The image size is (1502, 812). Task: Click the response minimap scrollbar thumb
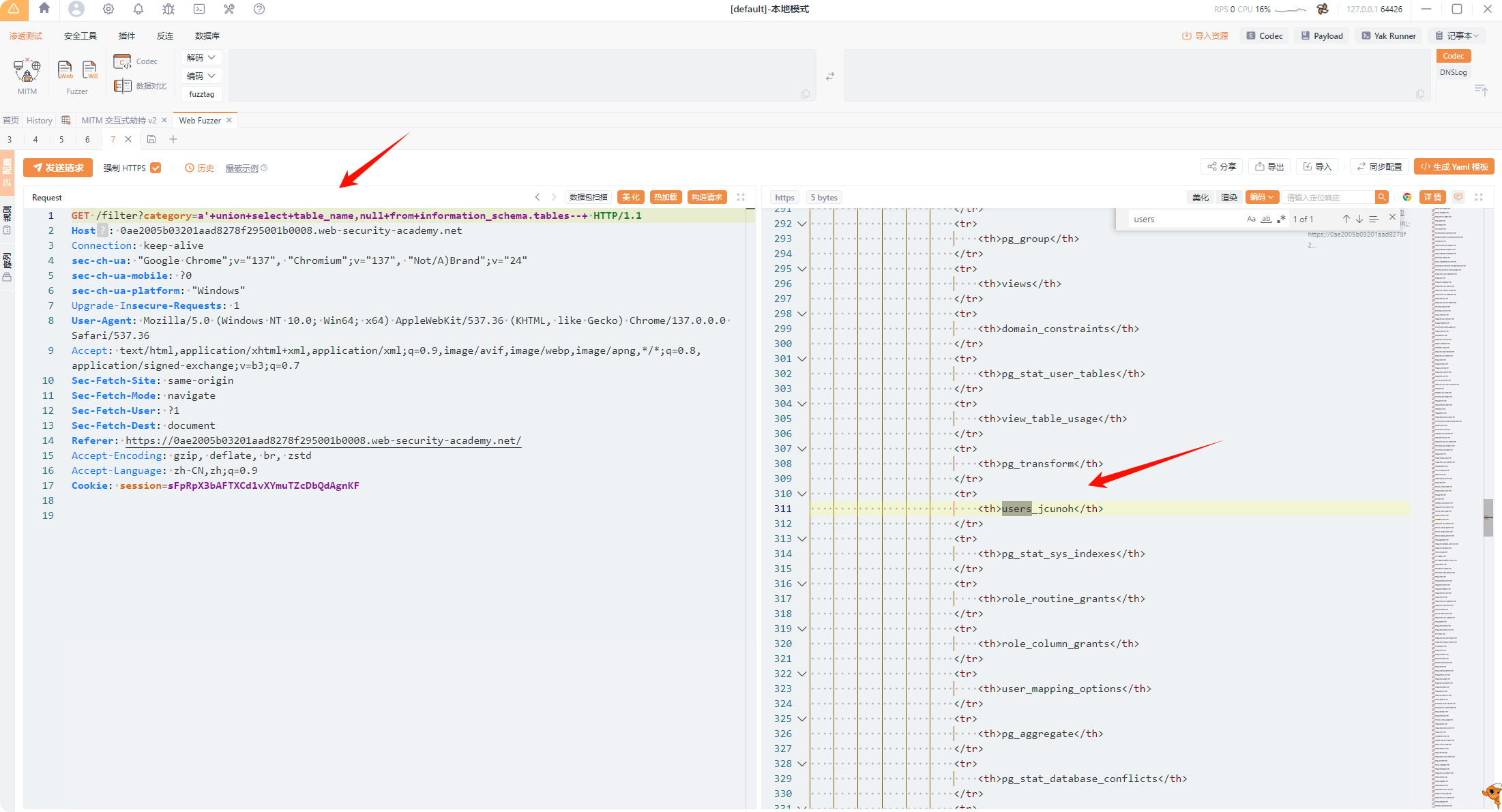(x=1488, y=517)
